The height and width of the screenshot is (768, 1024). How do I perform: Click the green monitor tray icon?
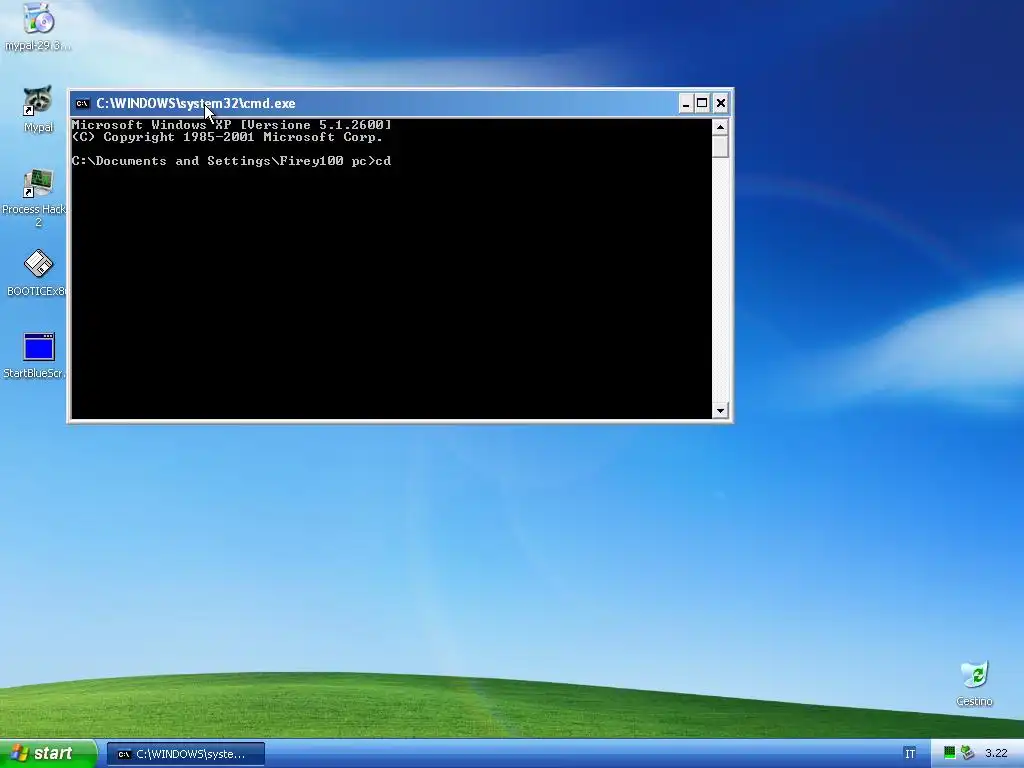[x=950, y=753]
